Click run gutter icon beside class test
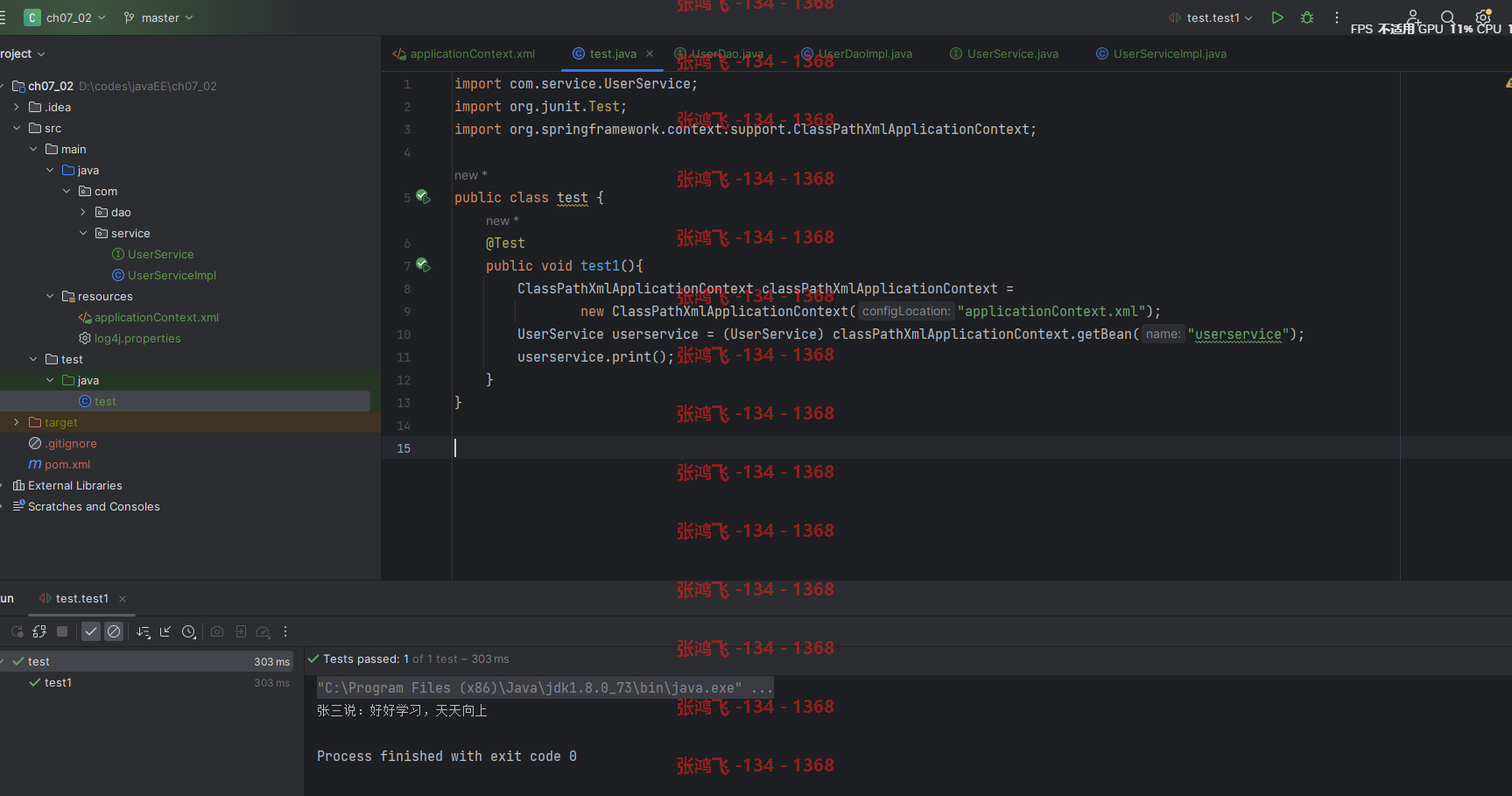Viewport: 1512px width, 796px height. click(x=423, y=197)
